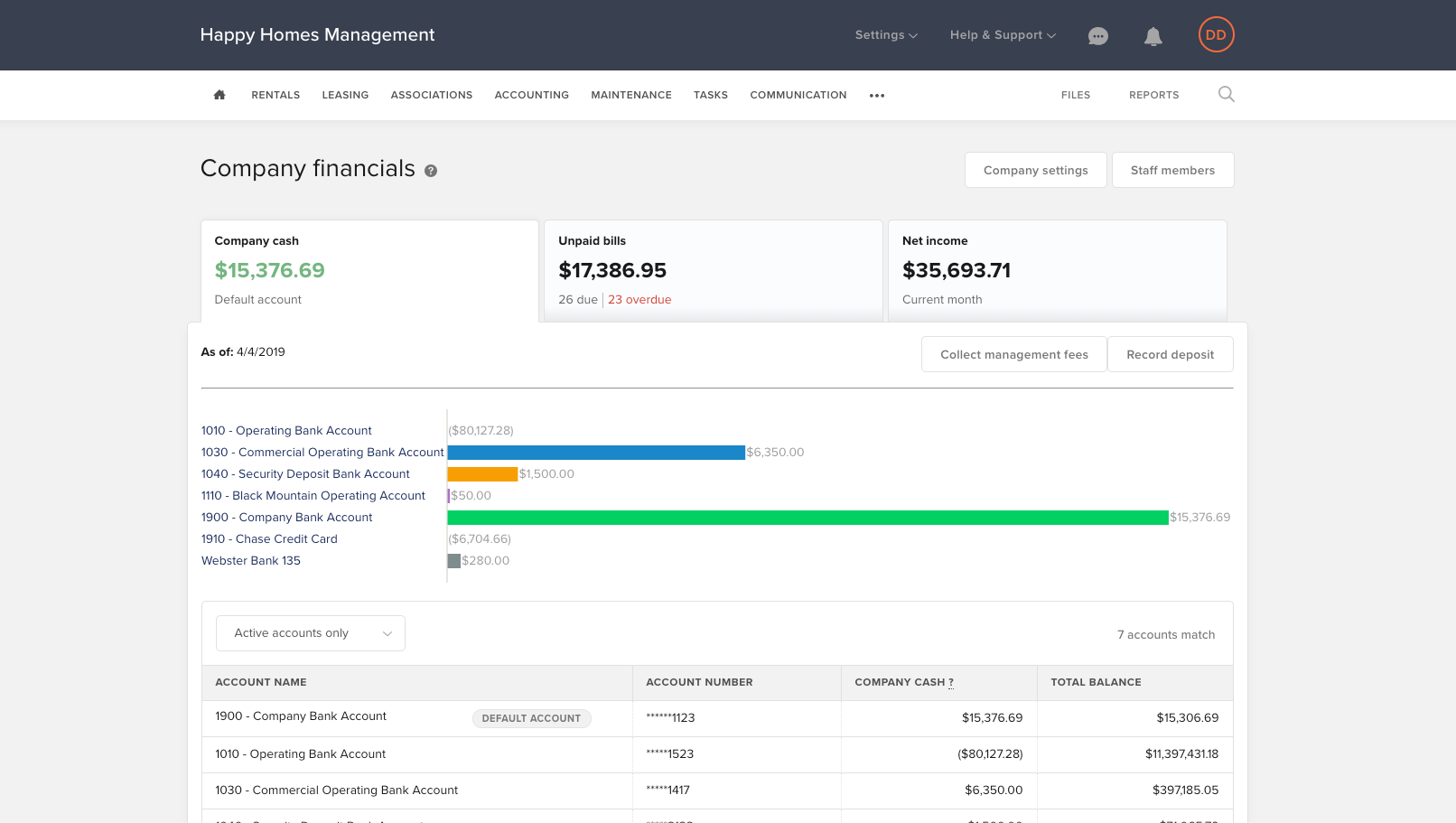Click the help icon beside Company financials
The height and width of the screenshot is (823, 1456).
point(431,171)
